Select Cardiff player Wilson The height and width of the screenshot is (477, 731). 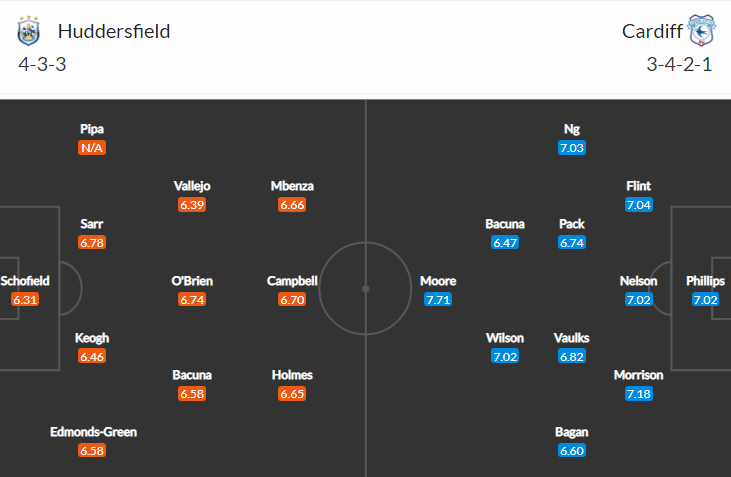point(505,338)
